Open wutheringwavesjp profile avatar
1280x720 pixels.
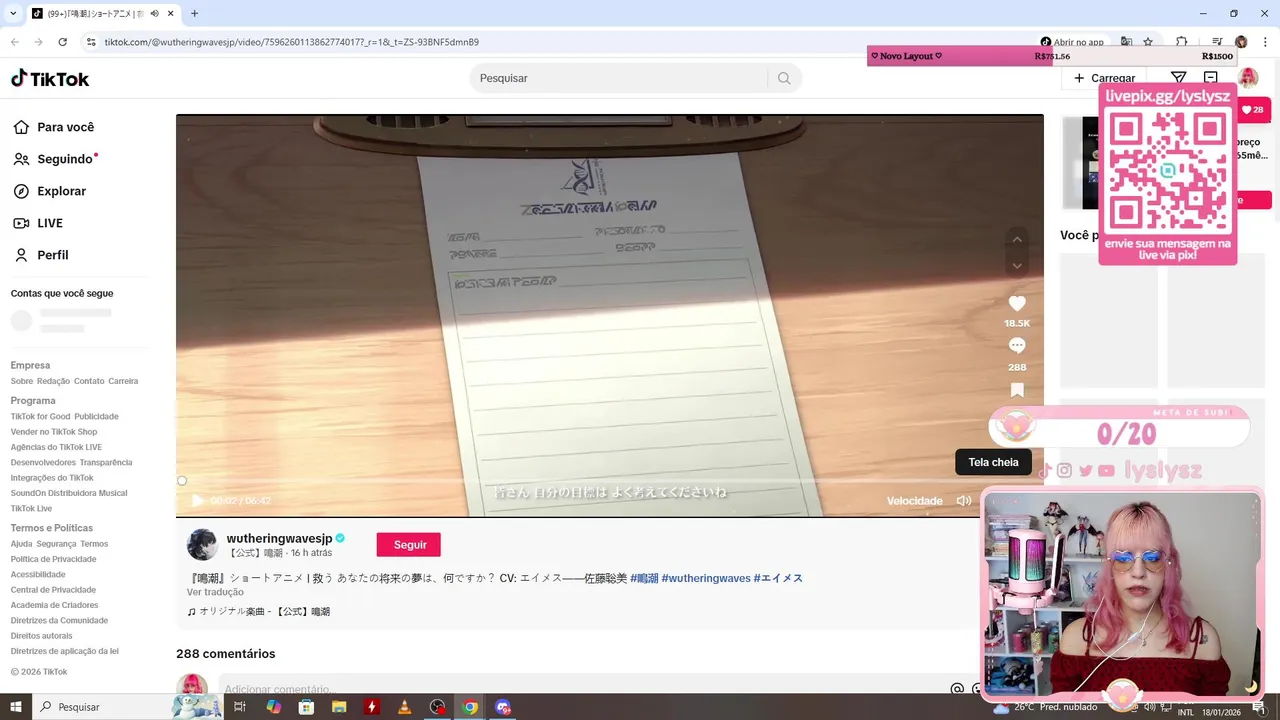point(202,544)
